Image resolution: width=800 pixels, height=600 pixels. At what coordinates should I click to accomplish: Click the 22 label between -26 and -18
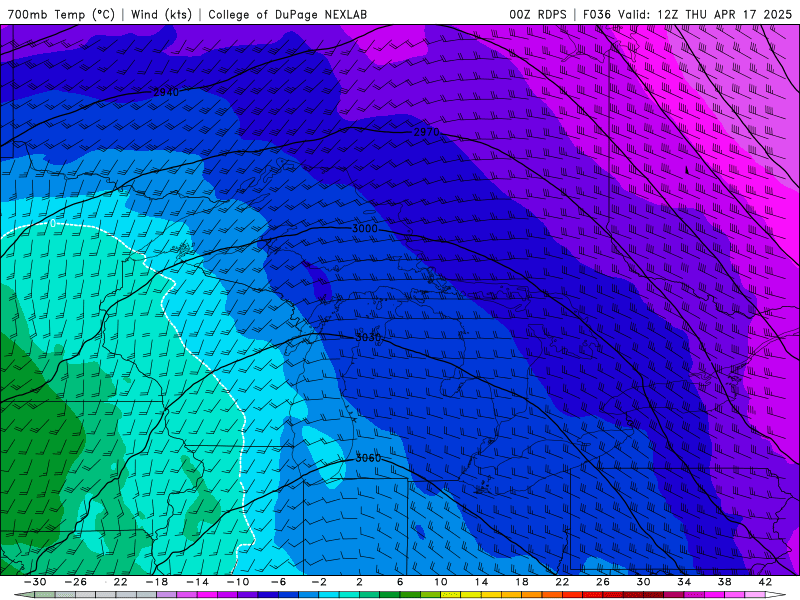(x=120, y=582)
